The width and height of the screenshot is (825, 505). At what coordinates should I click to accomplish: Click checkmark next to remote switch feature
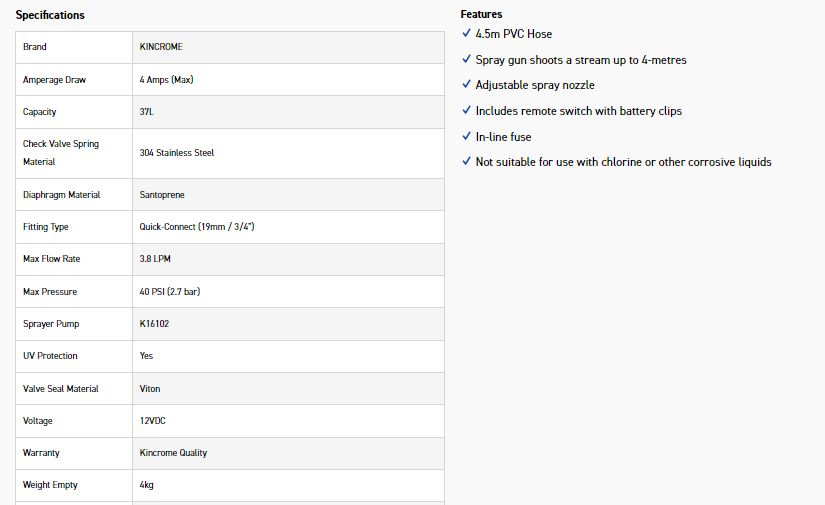pos(466,110)
